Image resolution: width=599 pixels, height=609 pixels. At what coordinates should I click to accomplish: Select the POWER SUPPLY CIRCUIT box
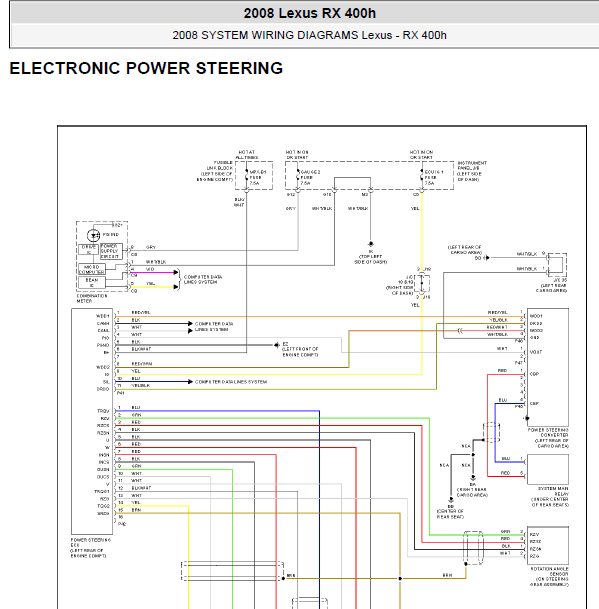point(111,251)
